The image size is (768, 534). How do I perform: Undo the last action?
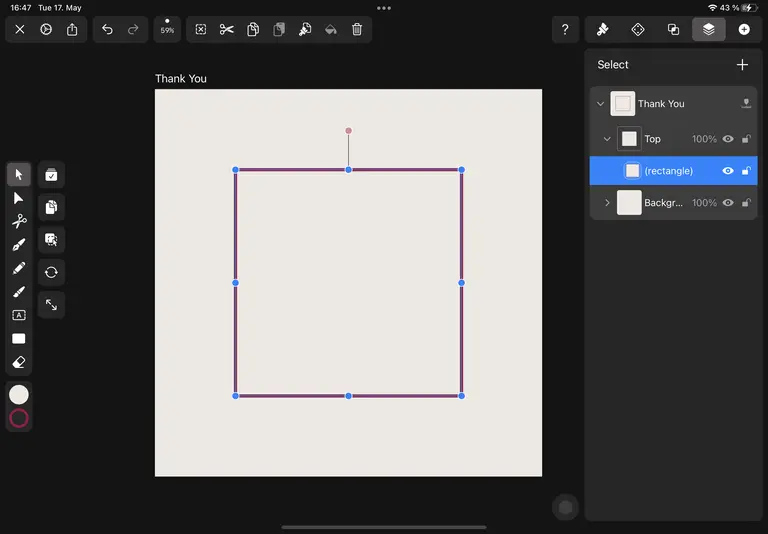107,29
